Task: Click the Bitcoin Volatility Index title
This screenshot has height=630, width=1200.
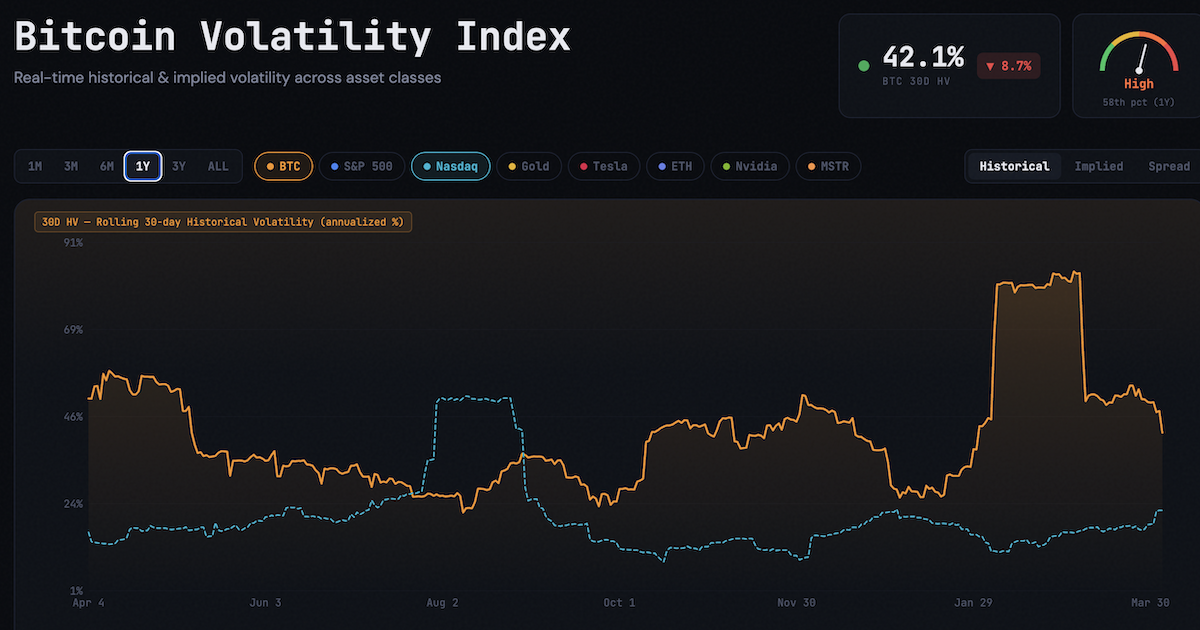Action: pos(292,36)
